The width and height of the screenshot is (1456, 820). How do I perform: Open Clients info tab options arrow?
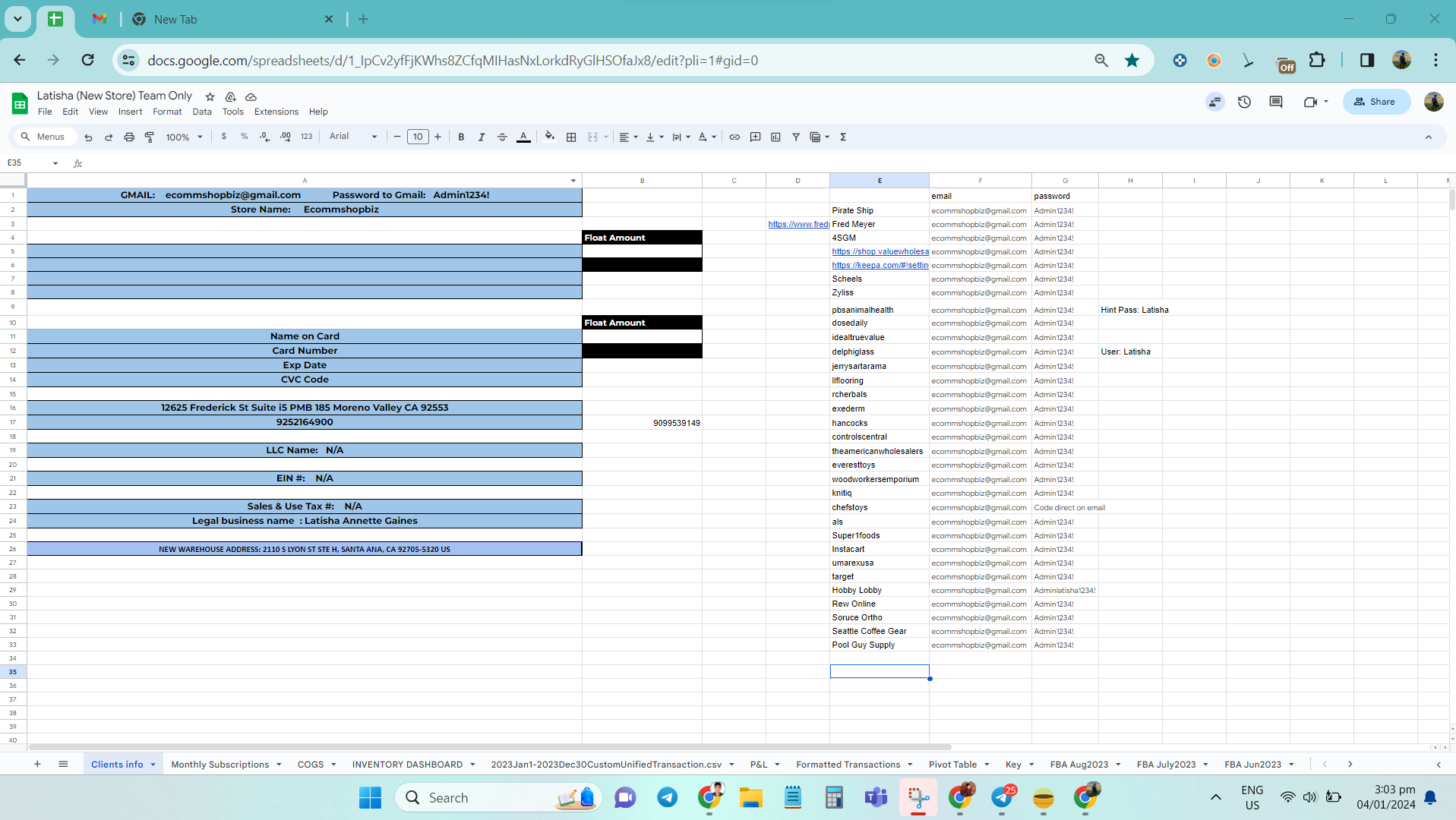pyautogui.click(x=153, y=765)
